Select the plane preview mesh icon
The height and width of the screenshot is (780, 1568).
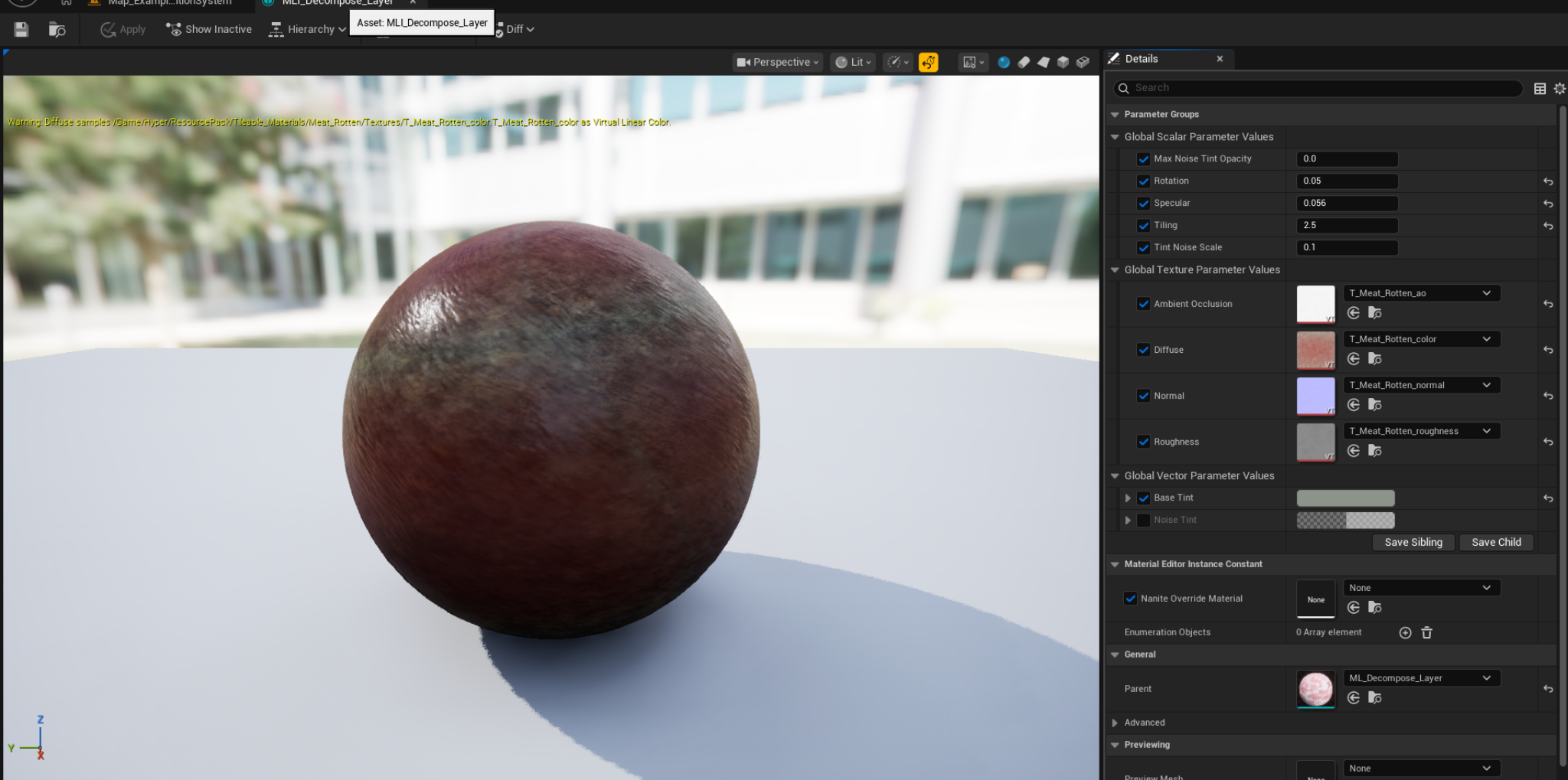(x=1044, y=62)
